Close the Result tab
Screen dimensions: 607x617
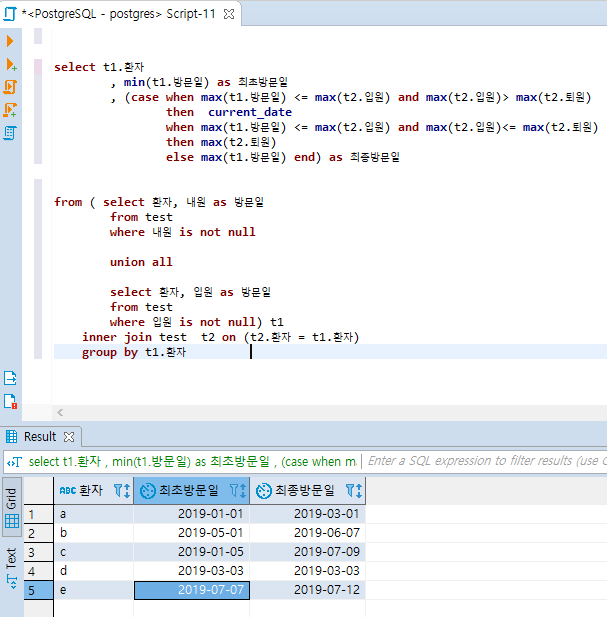69,437
